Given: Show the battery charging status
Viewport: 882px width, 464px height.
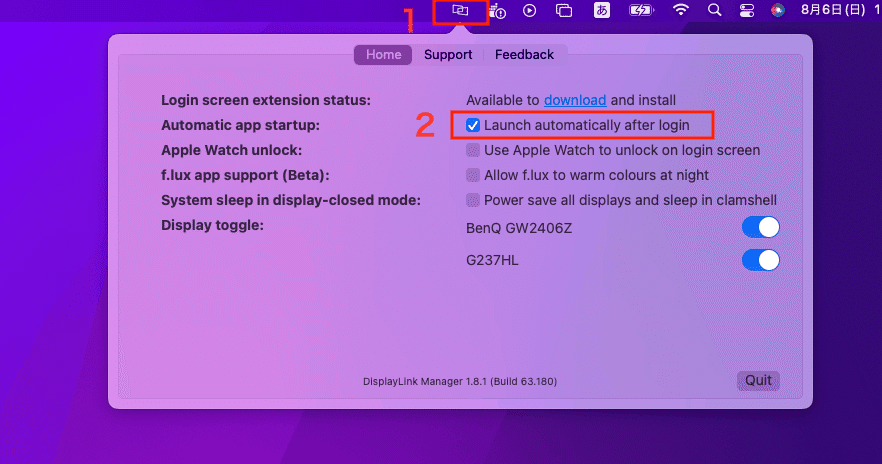Looking at the screenshot, I should [641, 10].
